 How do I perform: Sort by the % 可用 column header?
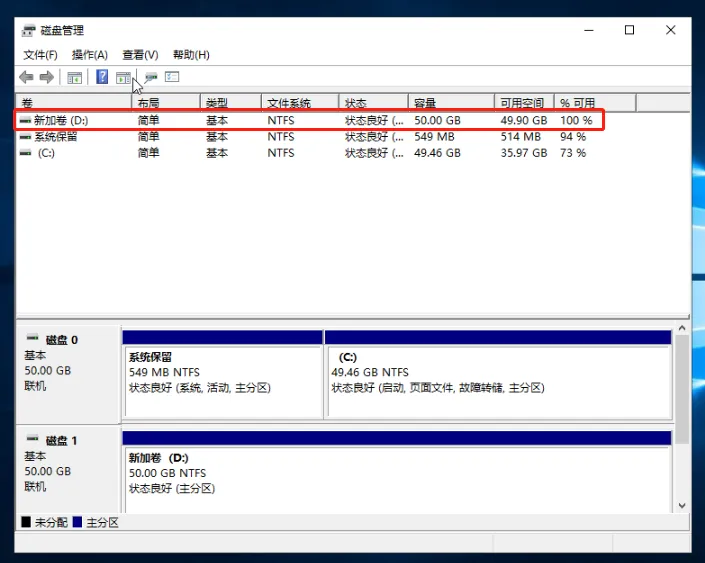point(595,103)
